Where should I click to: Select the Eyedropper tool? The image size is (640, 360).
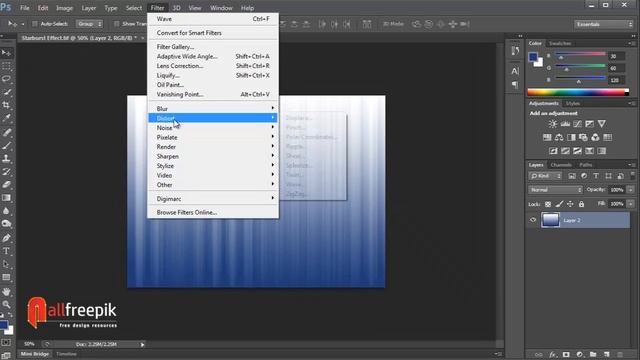pyautogui.click(x=6, y=118)
